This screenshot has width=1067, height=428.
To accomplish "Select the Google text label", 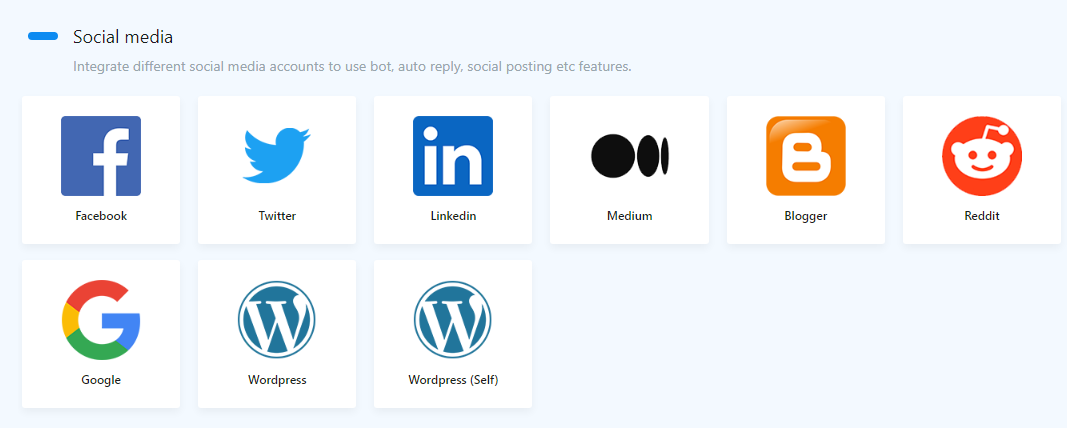I will pos(101,380).
